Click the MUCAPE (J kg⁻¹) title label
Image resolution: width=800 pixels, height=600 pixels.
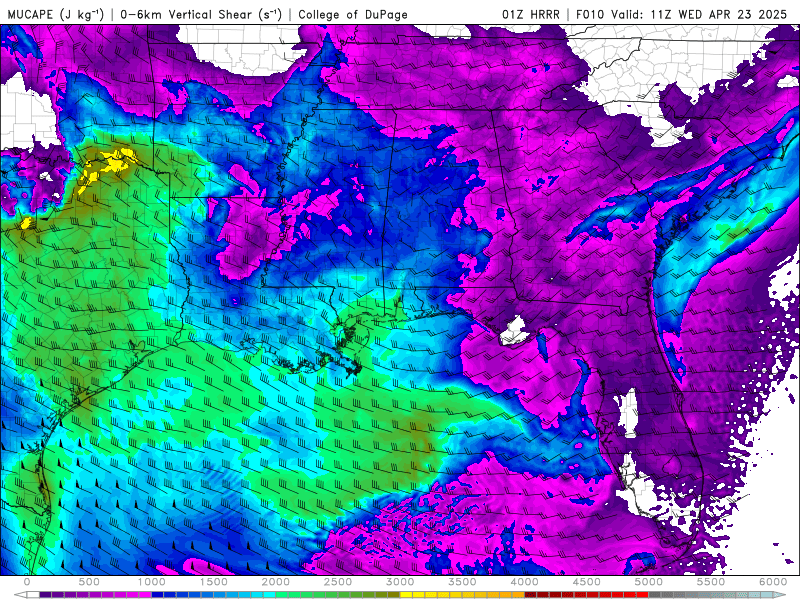[x=56, y=14]
